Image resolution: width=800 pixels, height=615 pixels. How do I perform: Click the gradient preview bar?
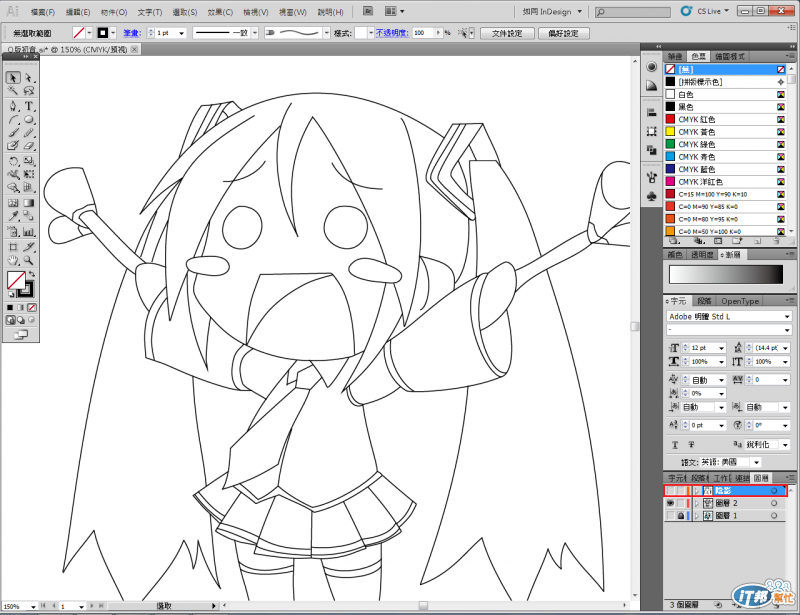point(726,274)
